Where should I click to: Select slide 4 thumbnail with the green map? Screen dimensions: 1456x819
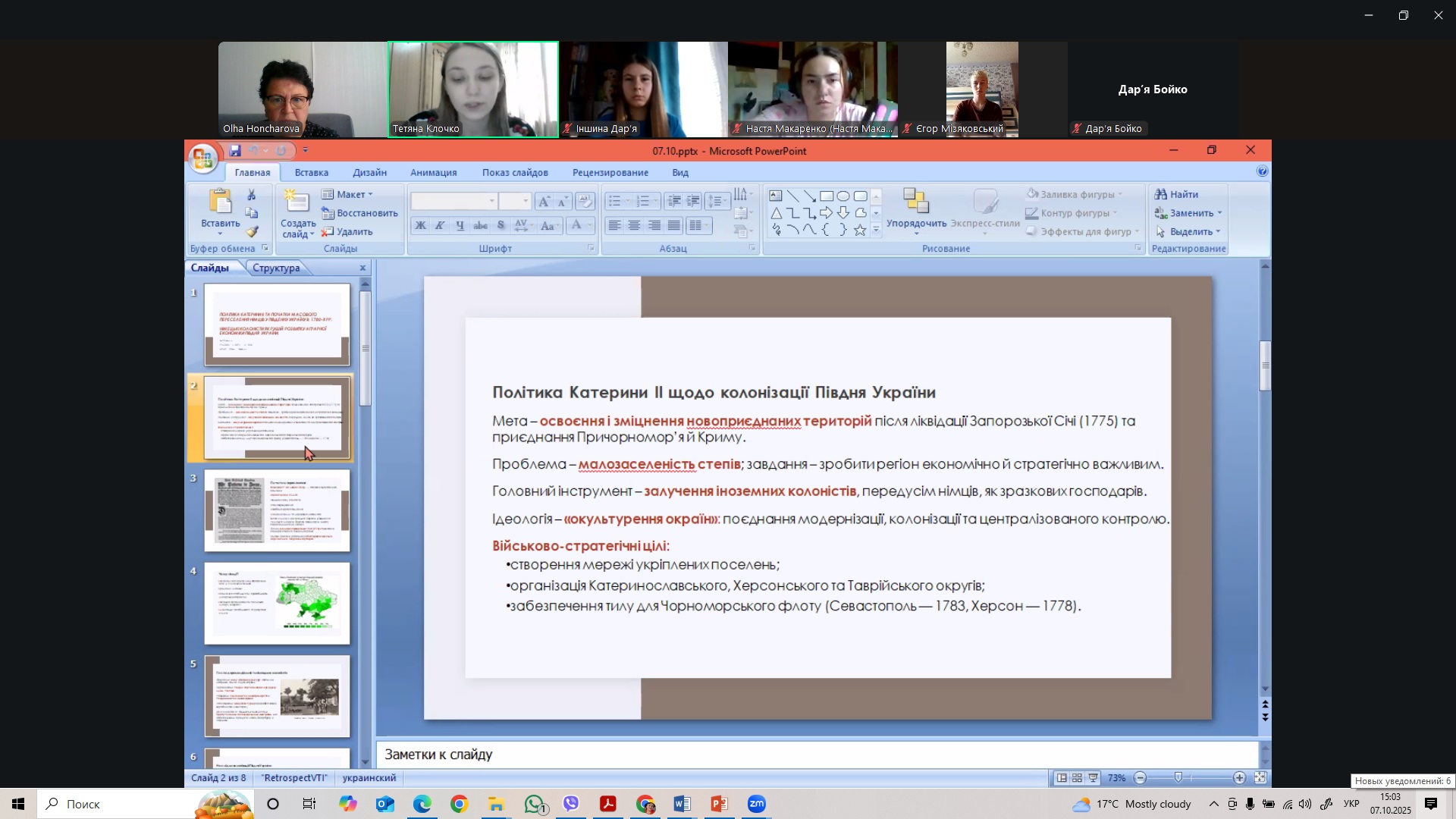(277, 603)
